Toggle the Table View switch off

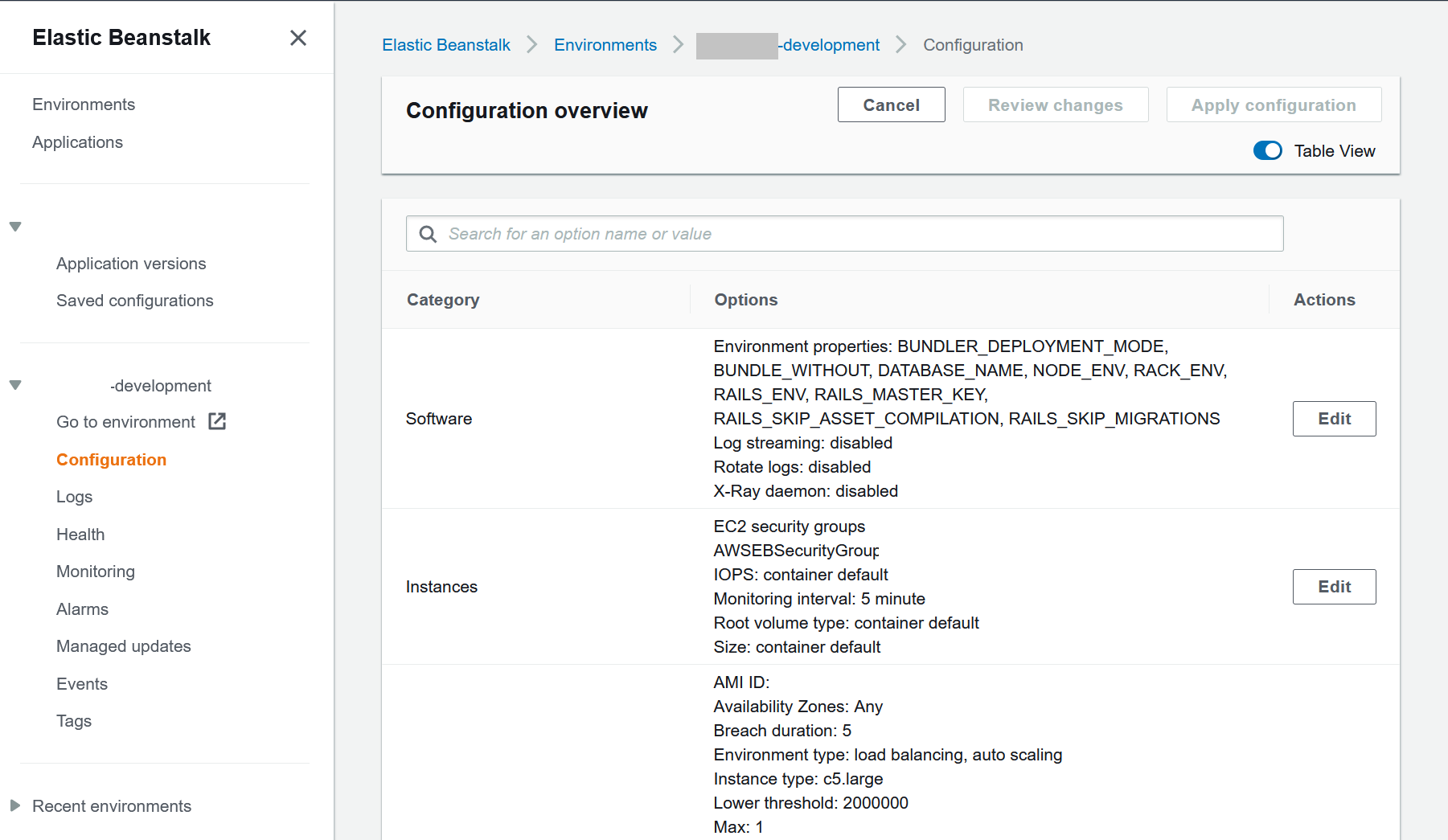pos(1267,151)
